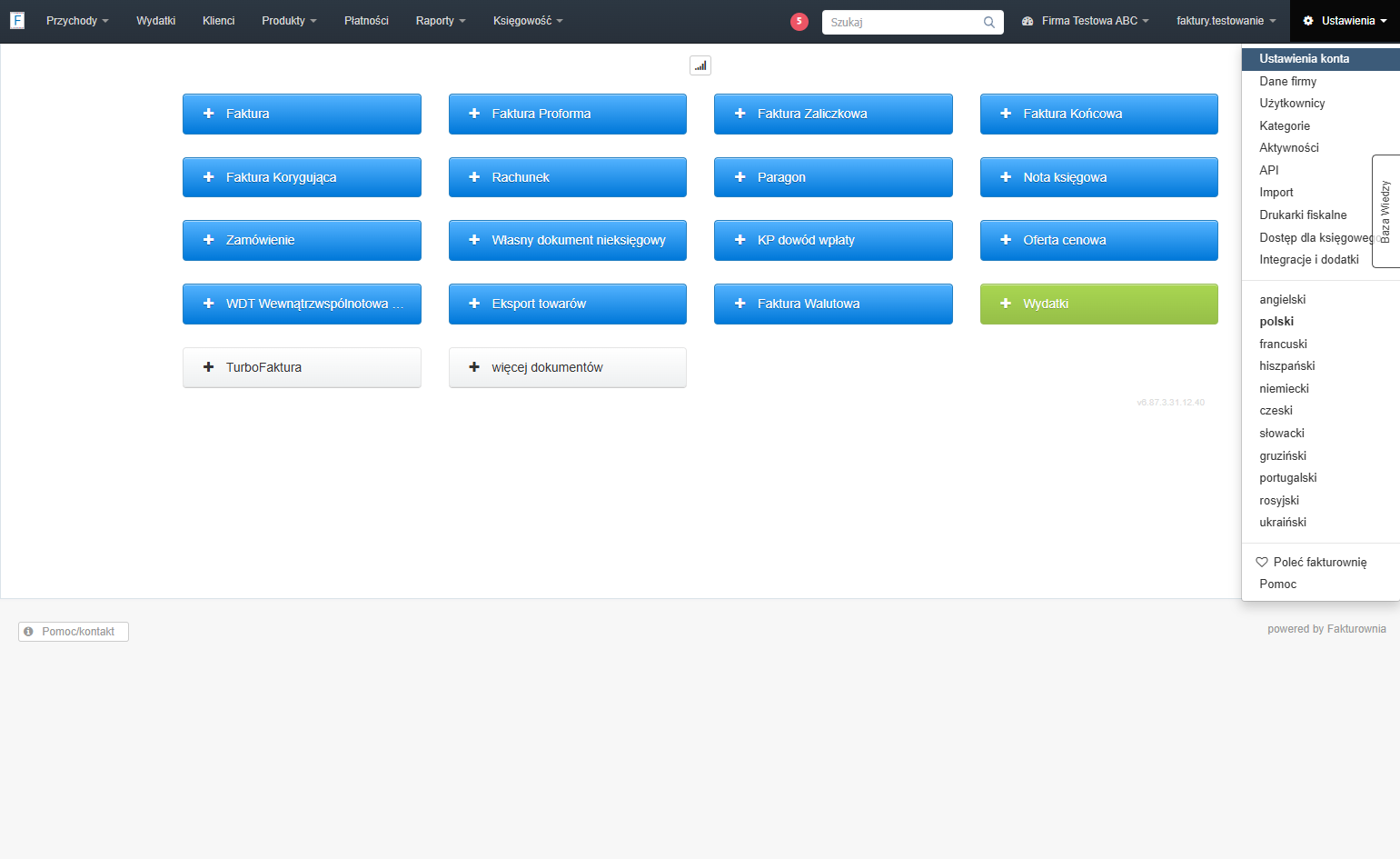Select Ustawienia konta from the settings menu
The image size is (1400, 859).
click(1321, 59)
